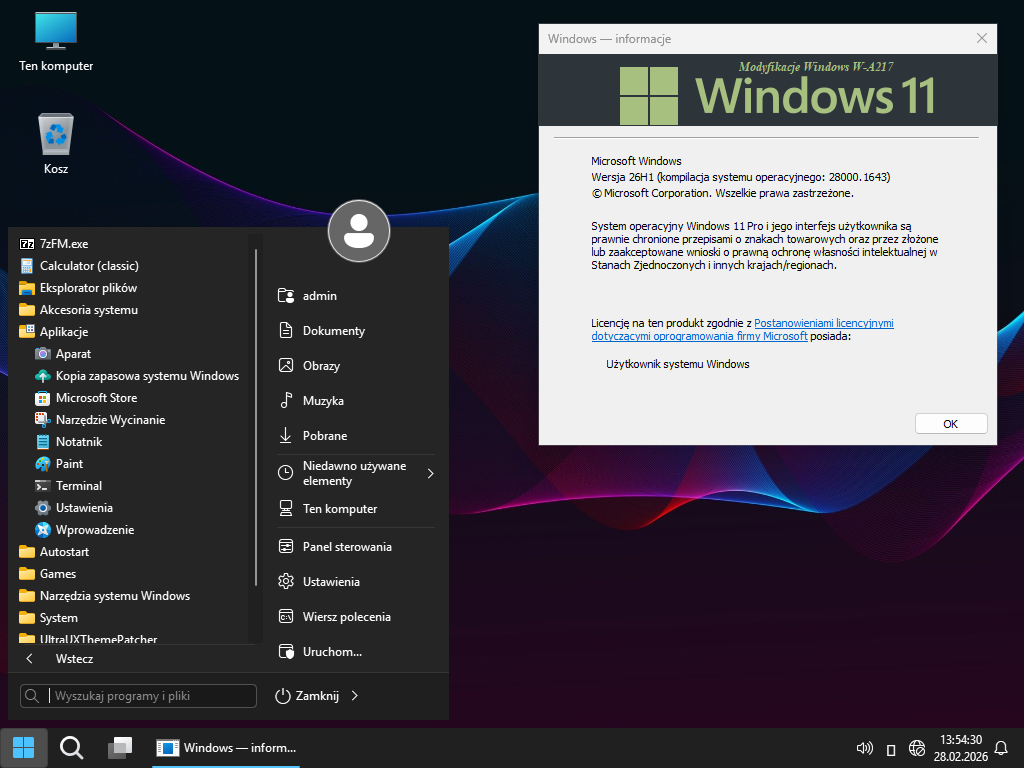
Task: Expand Niedawno używane elementy submenu
Action: click(430, 473)
